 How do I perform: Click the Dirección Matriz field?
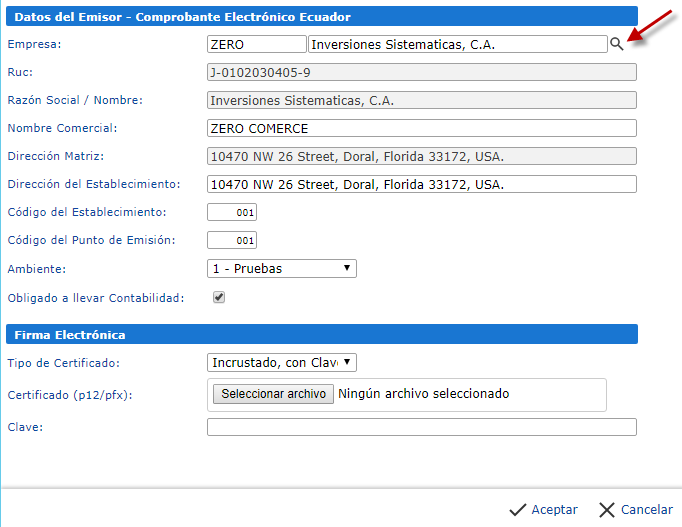coord(421,157)
